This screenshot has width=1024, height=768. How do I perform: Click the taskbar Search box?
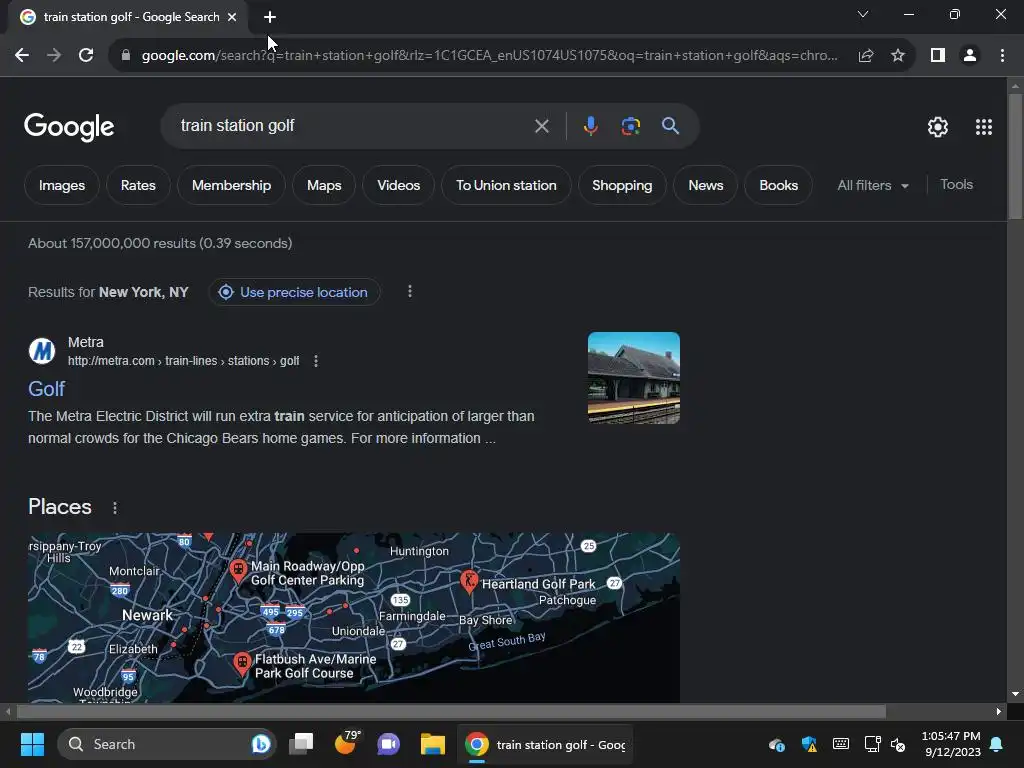[167, 744]
